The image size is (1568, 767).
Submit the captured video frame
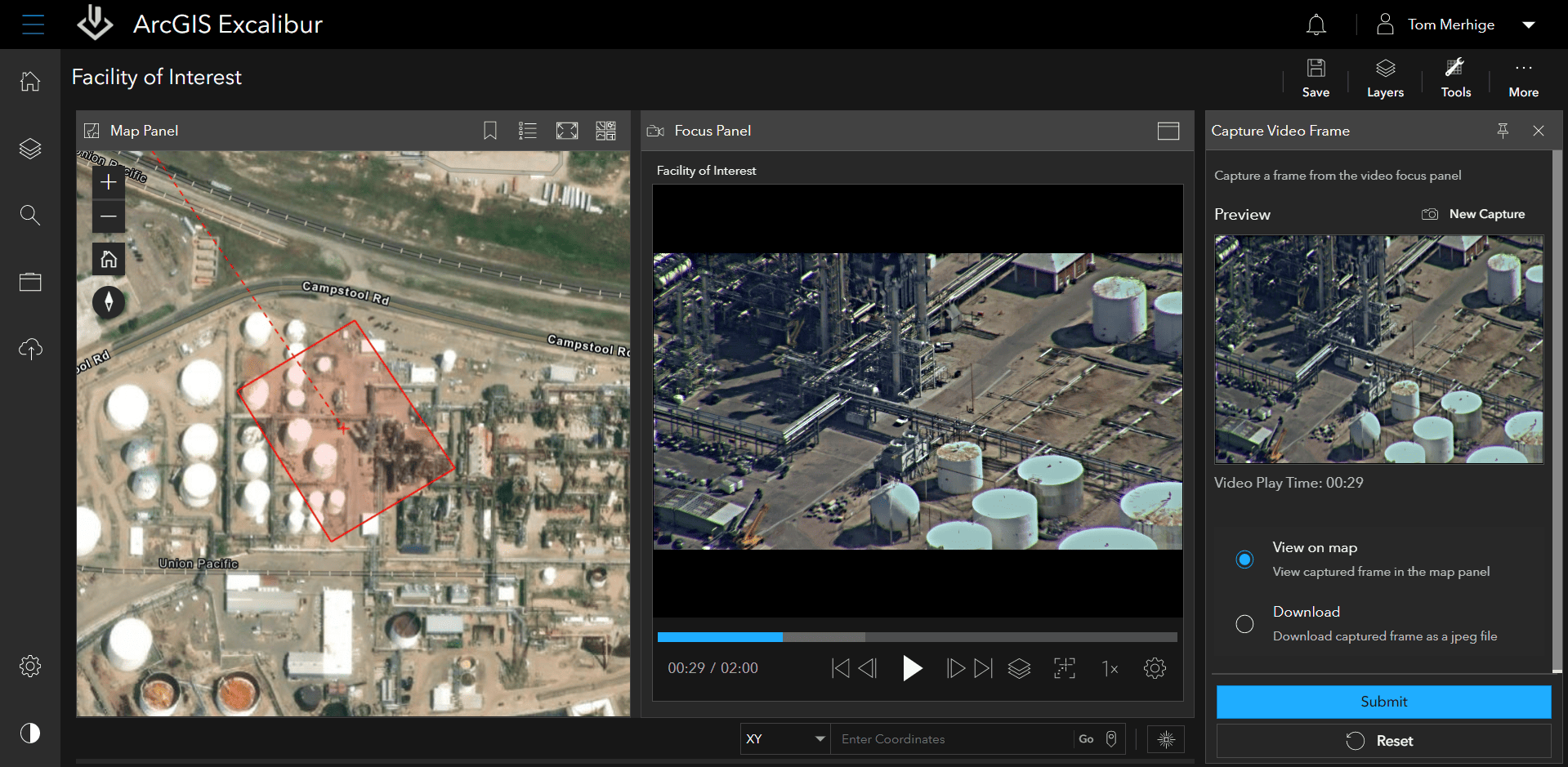(1383, 701)
